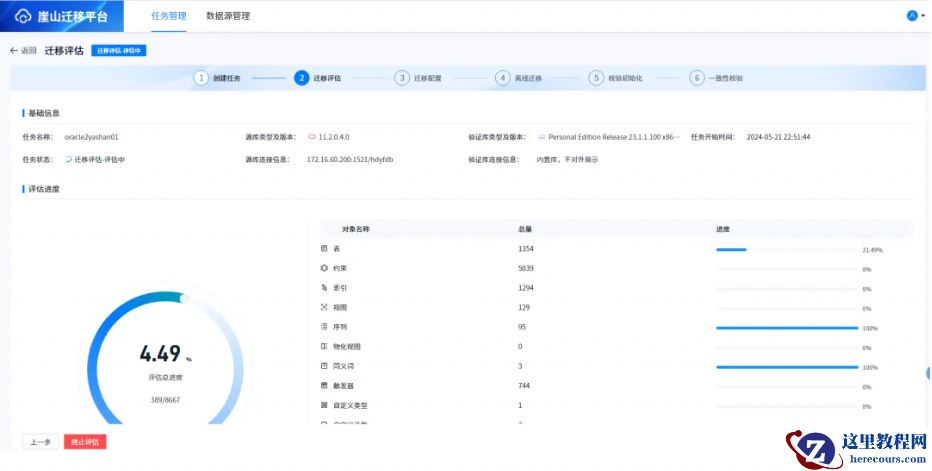This screenshot has height=471, width=932.
Task: Click the 序列 sequence list icon
Action: (324, 327)
